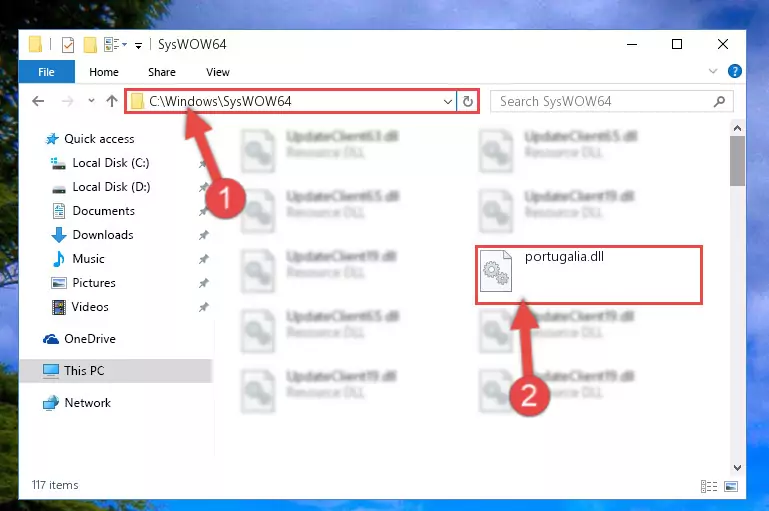Expand the ribbon with the chevron
This screenshot has height=511, width=769.
click(713, 72)
